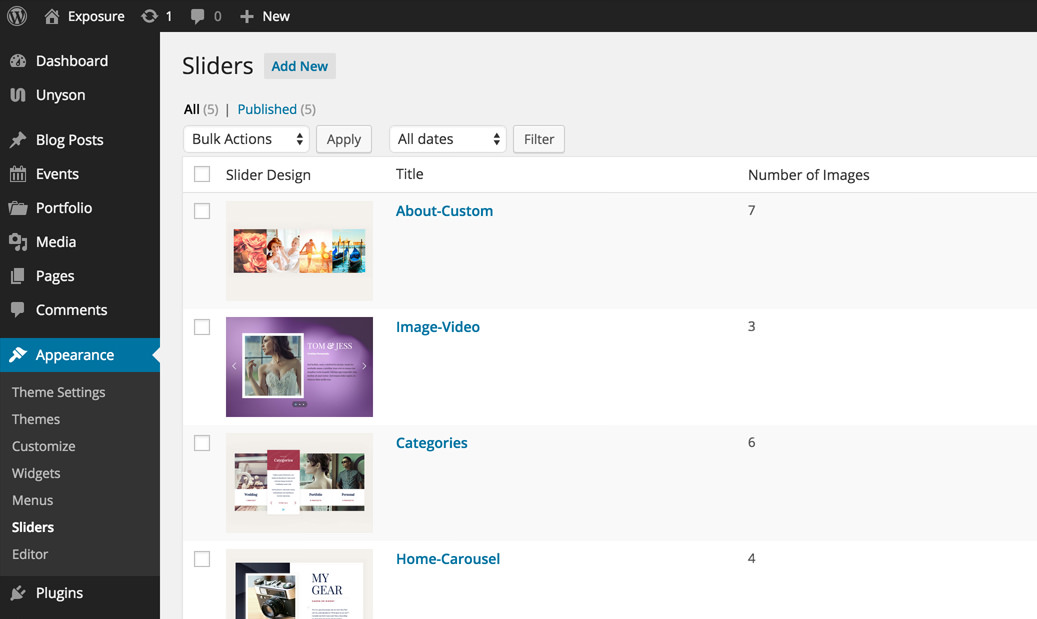
Task: Select Customize submenu item
Action: [x=44, y=446]
